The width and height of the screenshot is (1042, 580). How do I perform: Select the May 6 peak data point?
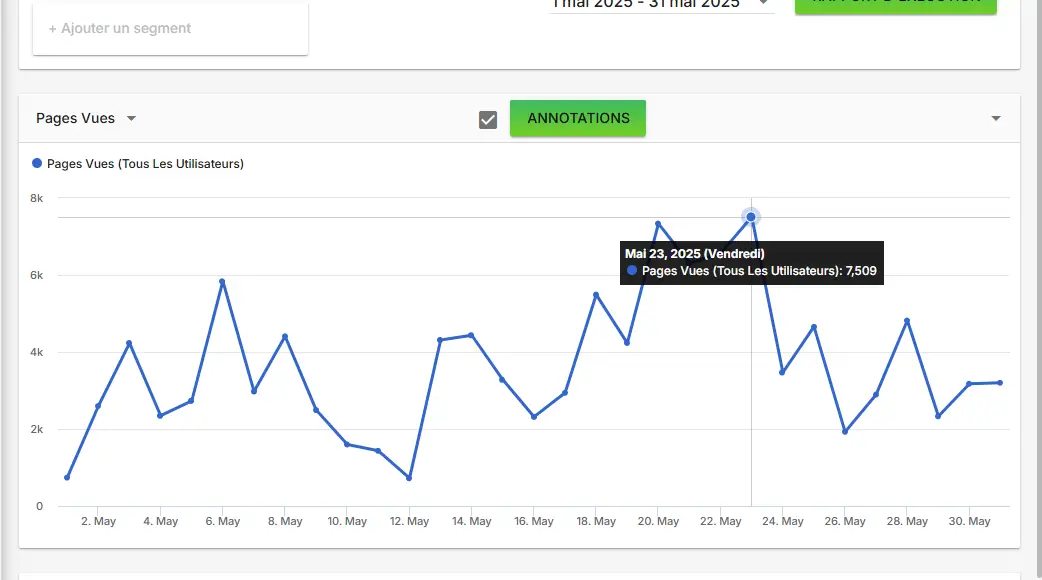[222, 282]
